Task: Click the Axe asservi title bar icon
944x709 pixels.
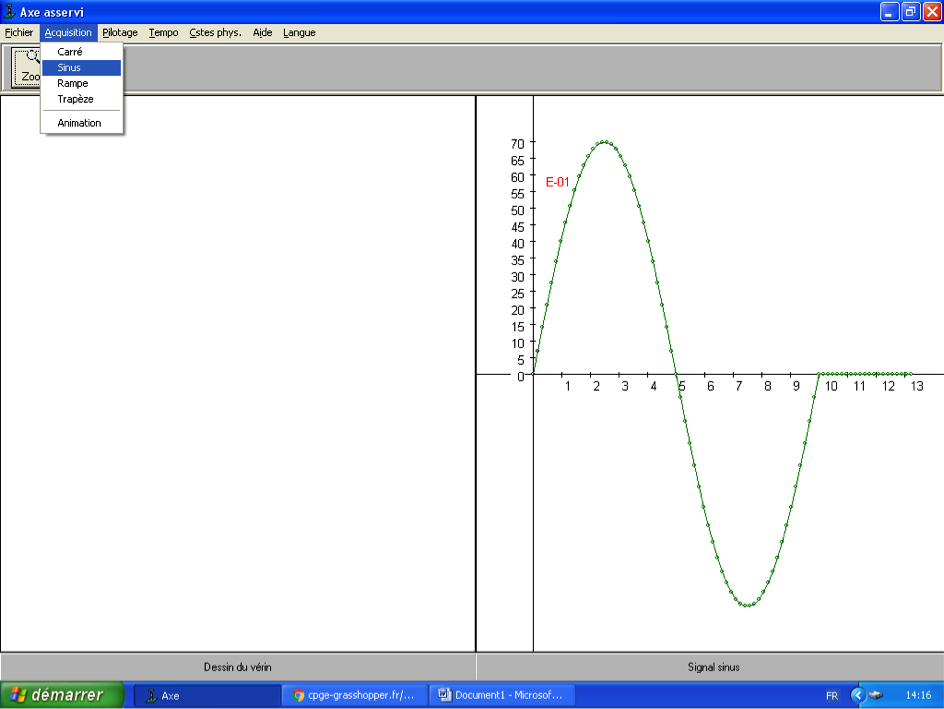Action: pos(10,11)
